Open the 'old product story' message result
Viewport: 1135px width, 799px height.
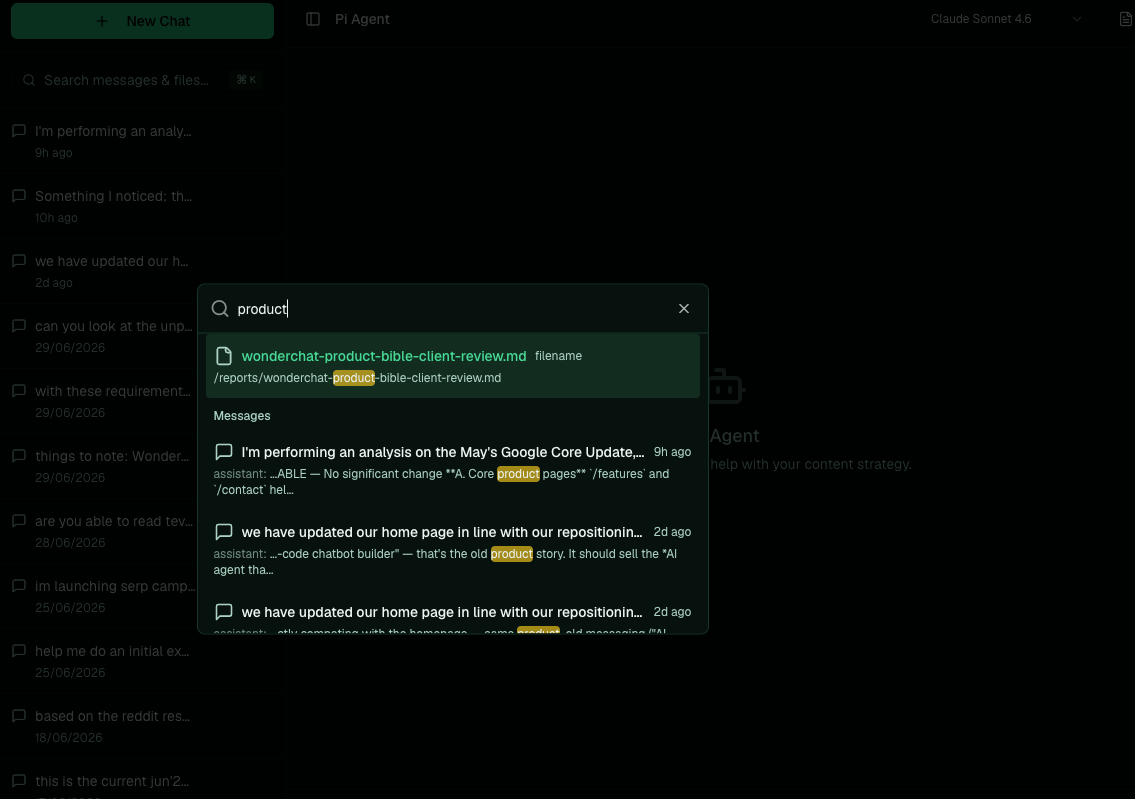[453, 550]
